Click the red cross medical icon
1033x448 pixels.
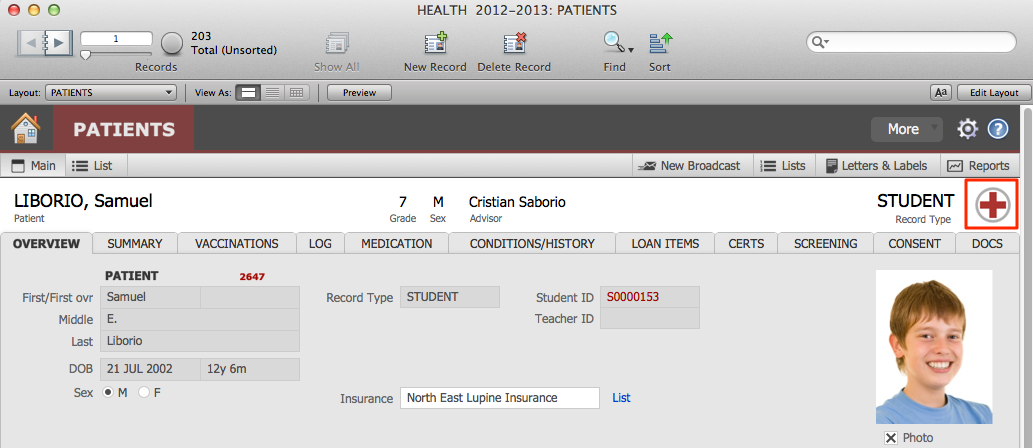[992, 205]
